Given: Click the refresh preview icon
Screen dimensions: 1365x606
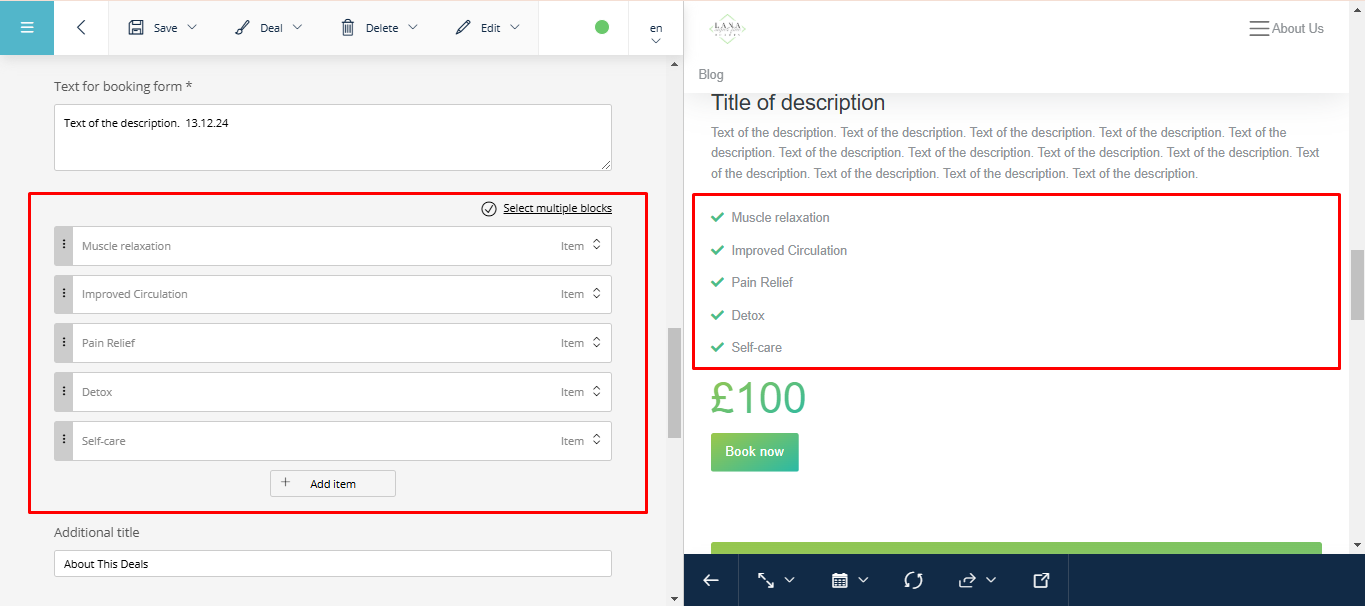Looking at the screenshot, I should point(913,580).
